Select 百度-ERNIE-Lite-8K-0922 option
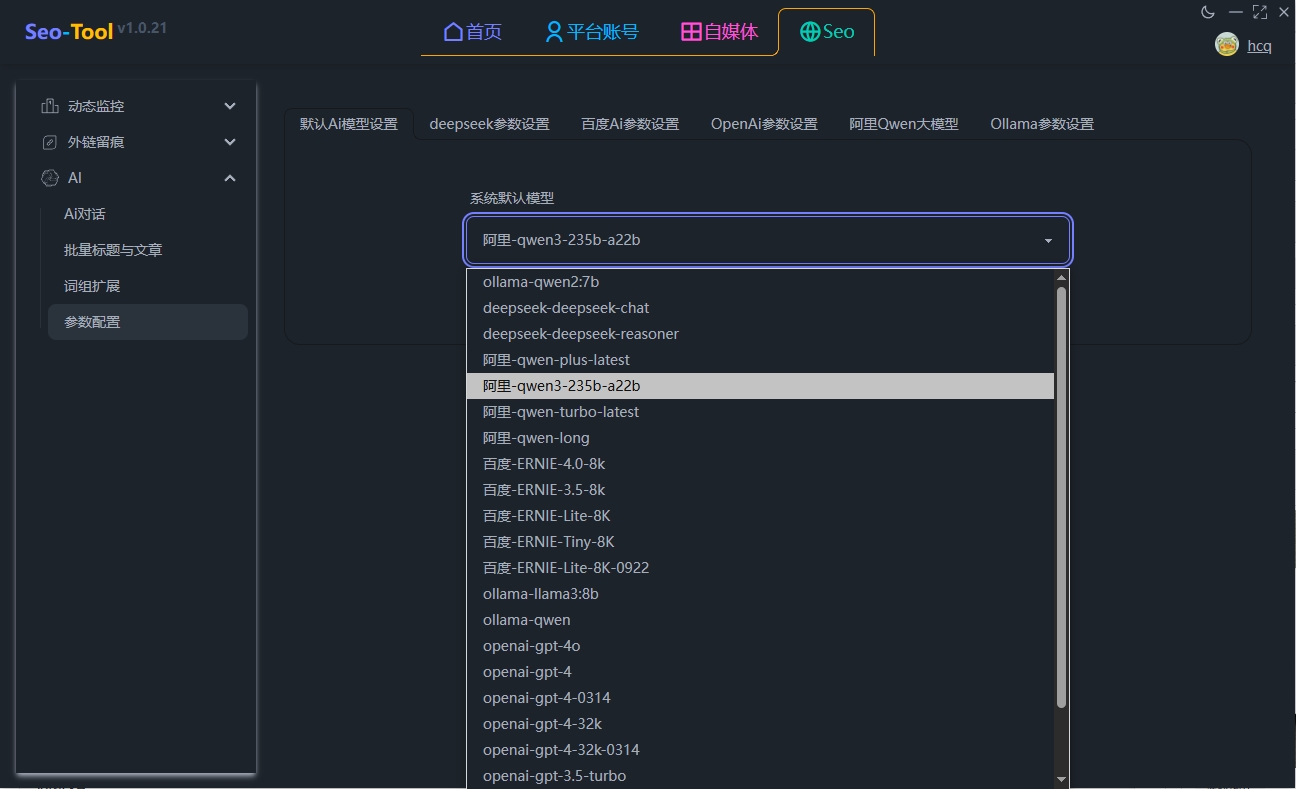Viewport: 1296px width, 789px height. (x=760, y=568)
